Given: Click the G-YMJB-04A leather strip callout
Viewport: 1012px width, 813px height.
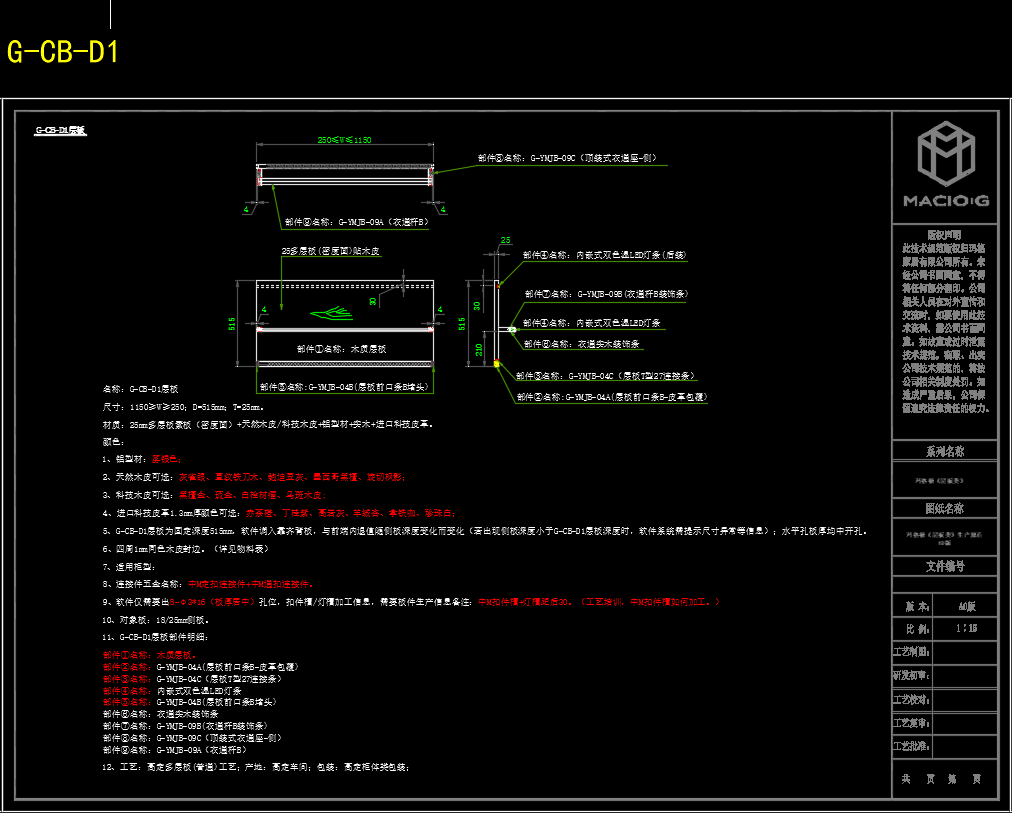Looking at the screenshot, I should (x=611, y=397).
